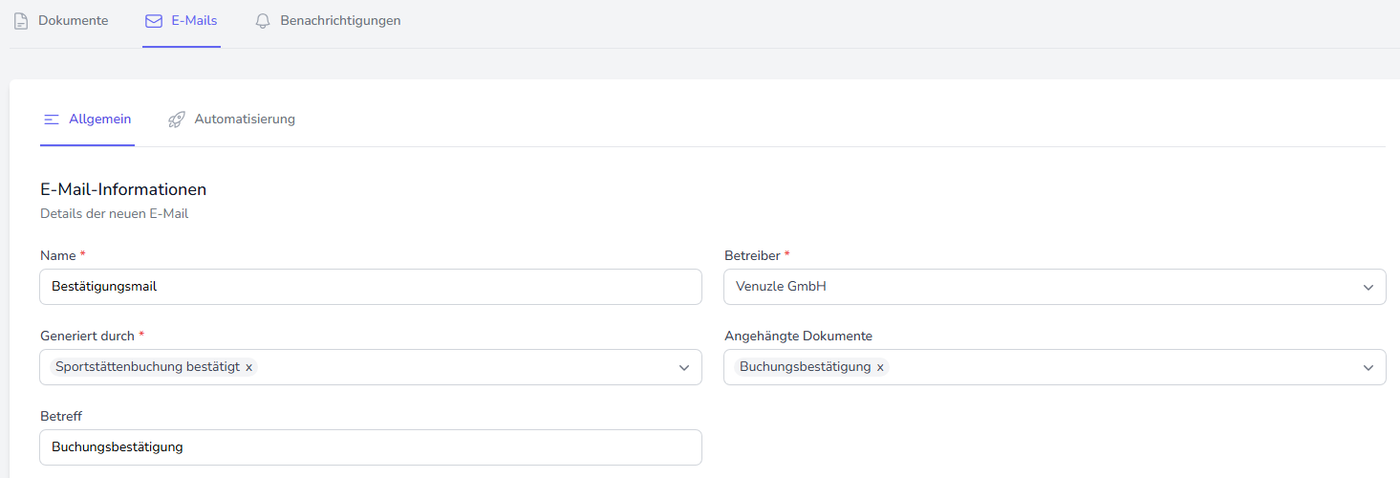Click the document icon beside Dokumente

click(x=21, y=21)
